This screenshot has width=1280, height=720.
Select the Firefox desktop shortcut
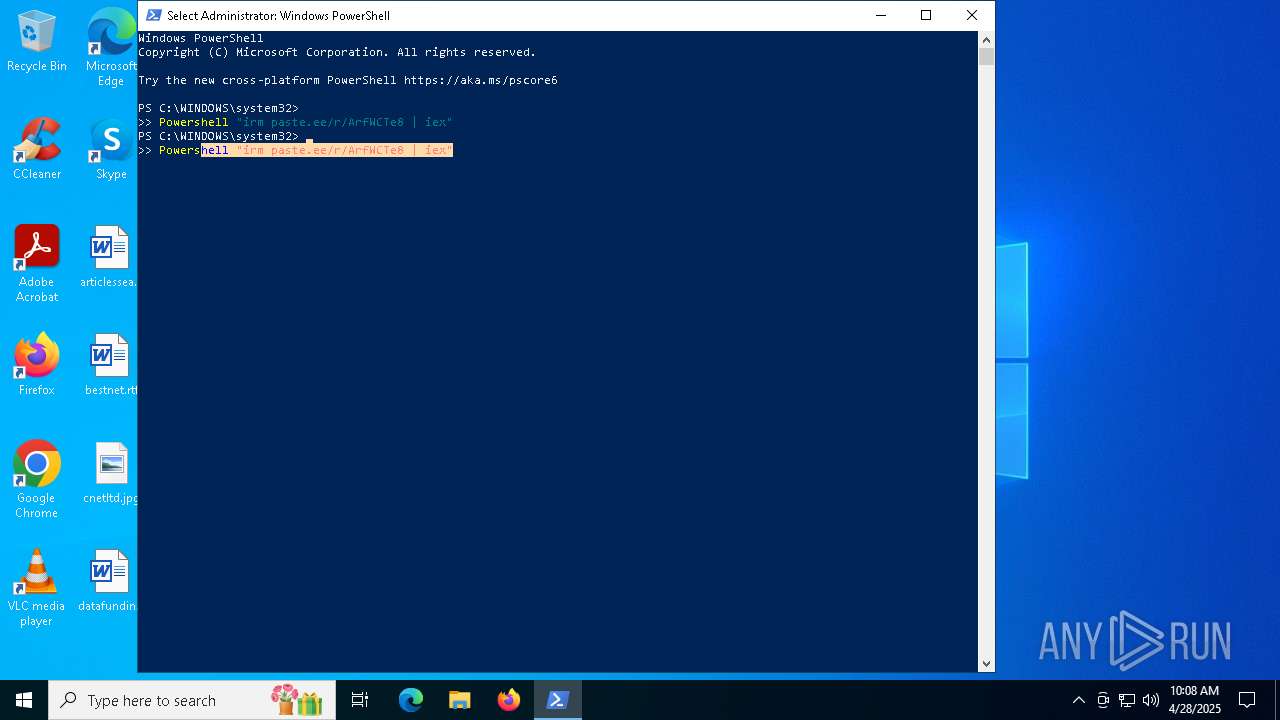click(37, 365)
